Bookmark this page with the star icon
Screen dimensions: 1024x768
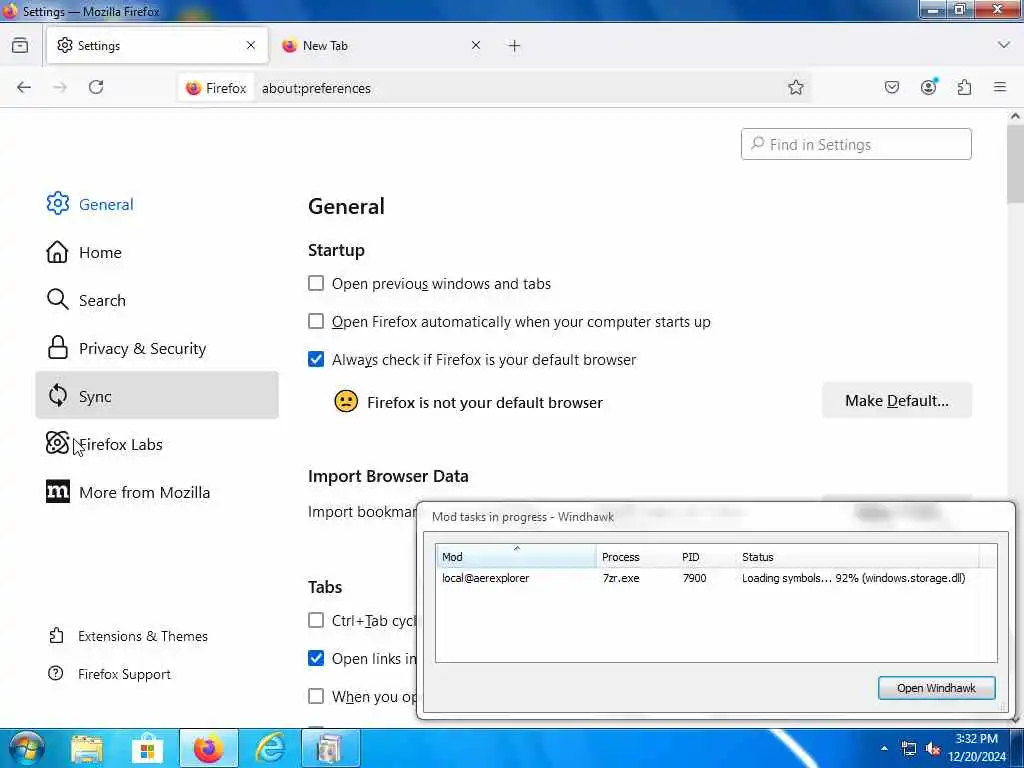(x=795, y=88)
